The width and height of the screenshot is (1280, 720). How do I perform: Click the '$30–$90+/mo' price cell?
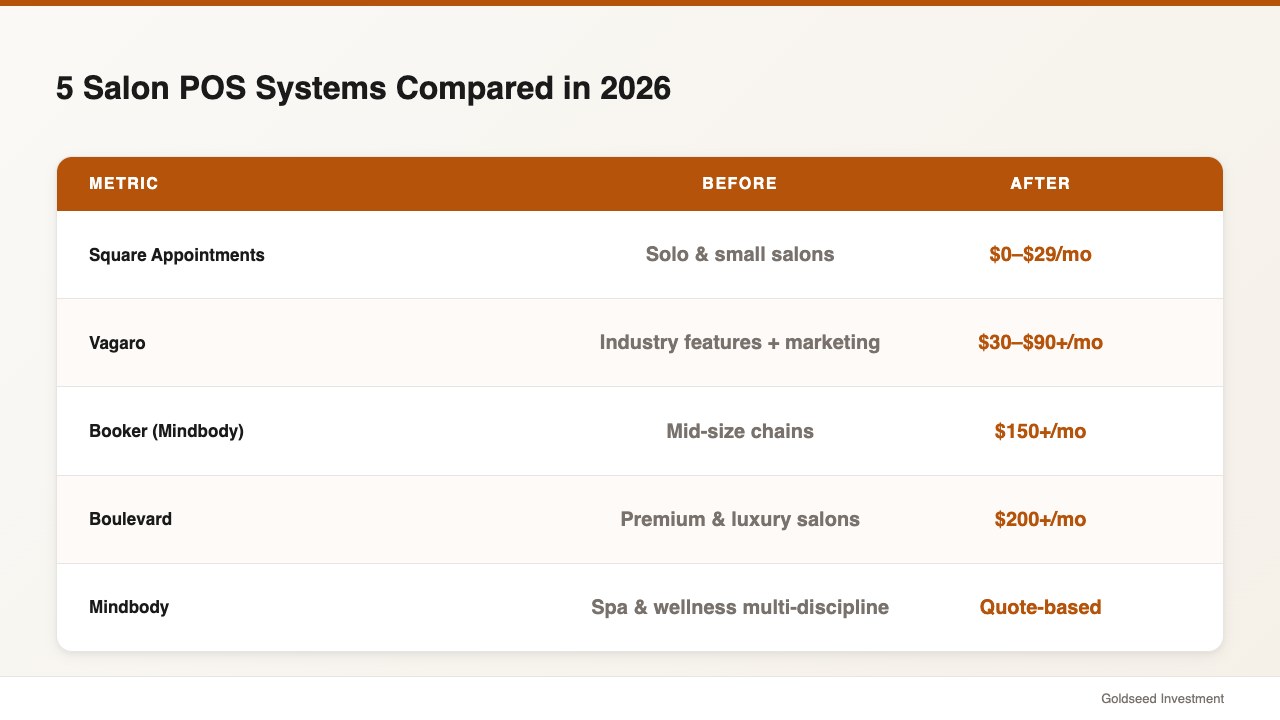point(1040,342)
